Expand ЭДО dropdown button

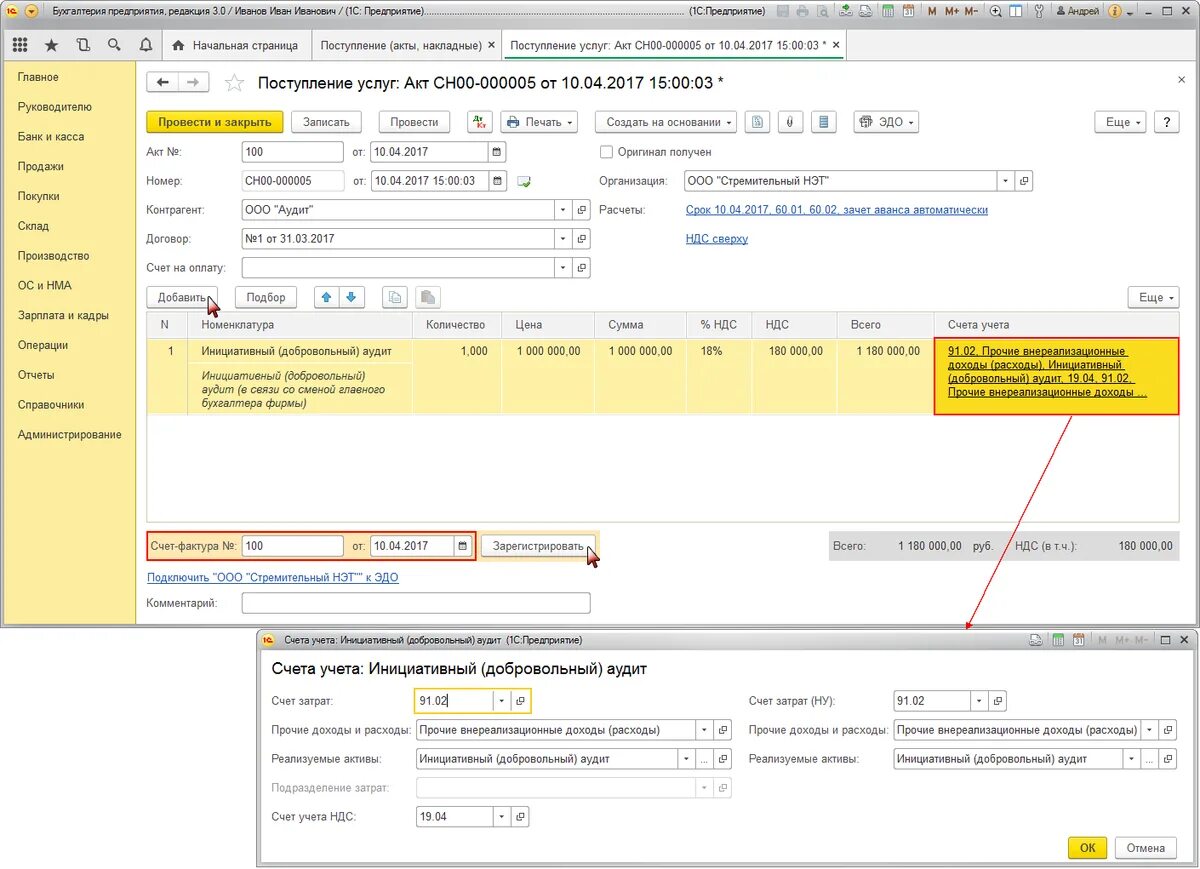pos(886,122)
